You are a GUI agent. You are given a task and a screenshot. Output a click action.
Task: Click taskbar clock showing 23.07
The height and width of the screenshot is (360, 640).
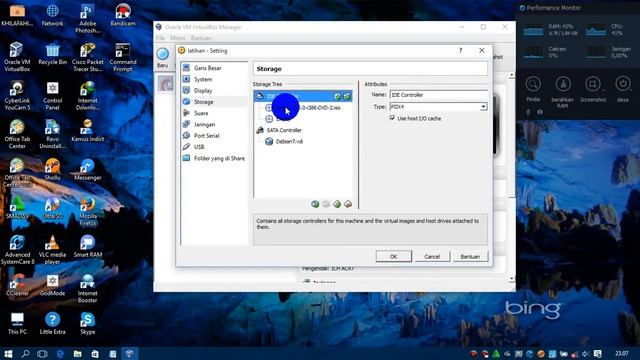(x=622, y=353)
